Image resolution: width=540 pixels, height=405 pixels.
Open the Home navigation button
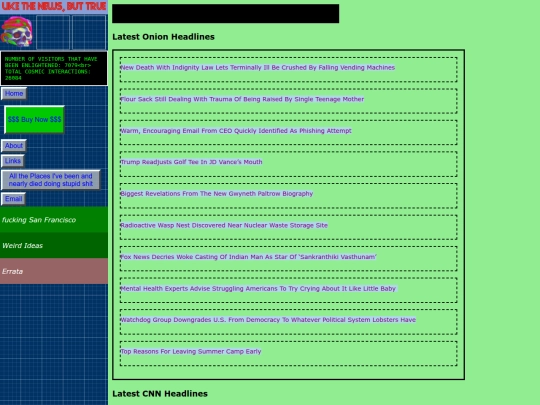pos(14,94)
